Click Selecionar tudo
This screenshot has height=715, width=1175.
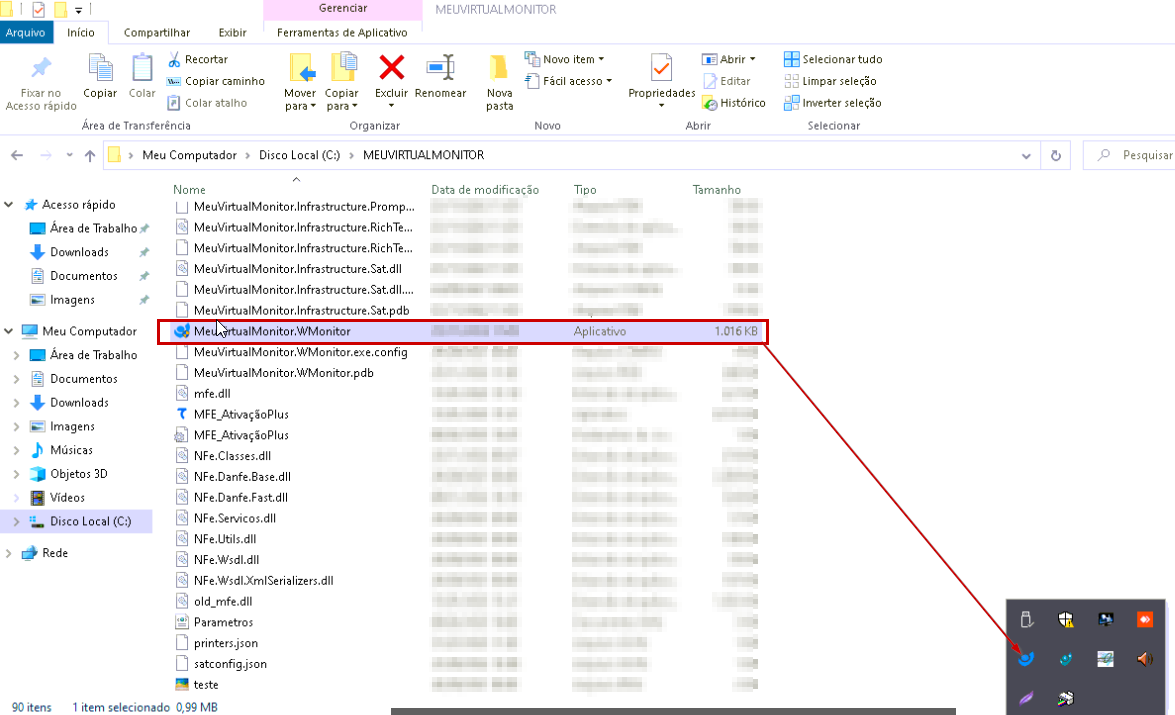pyautogui.click(x=833, y=59)
